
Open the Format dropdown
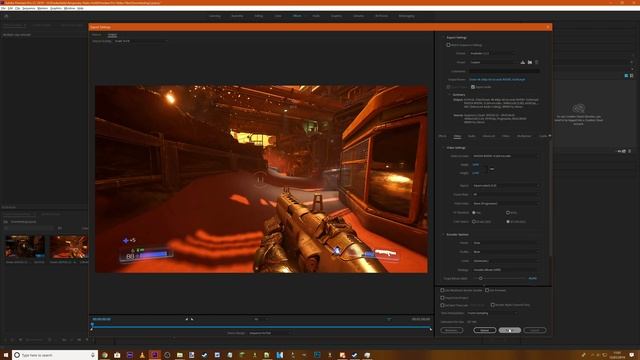point(492,53)
